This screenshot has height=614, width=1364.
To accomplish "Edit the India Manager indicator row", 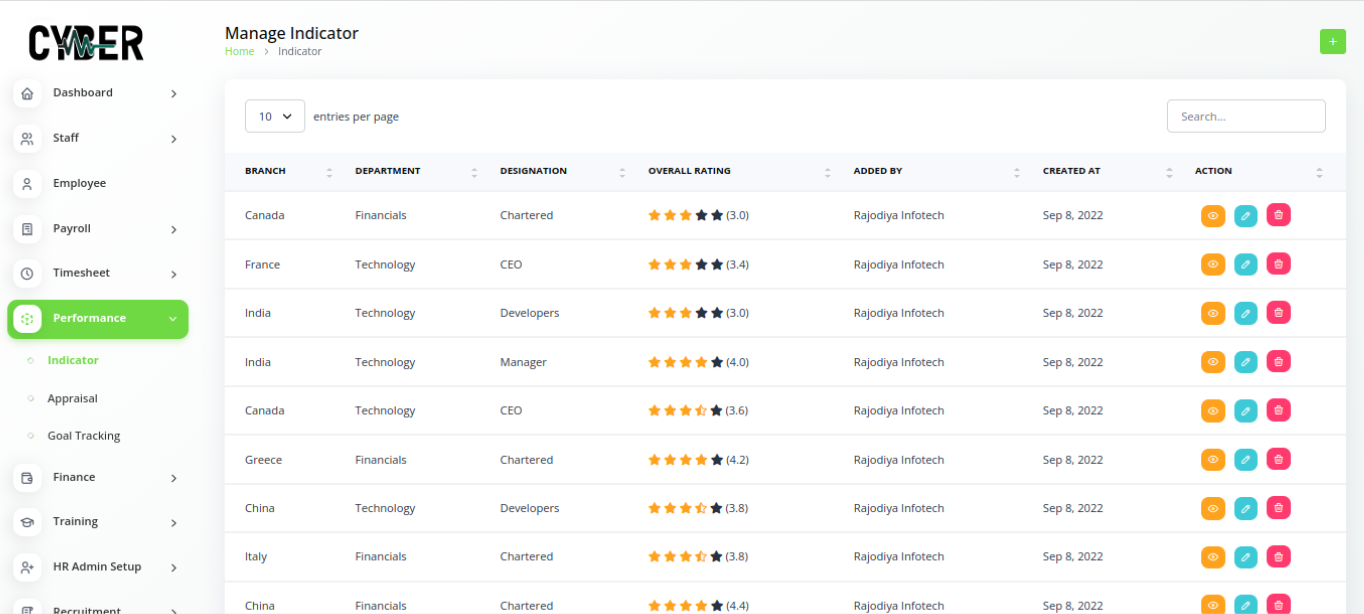I will pos(1245,362).
